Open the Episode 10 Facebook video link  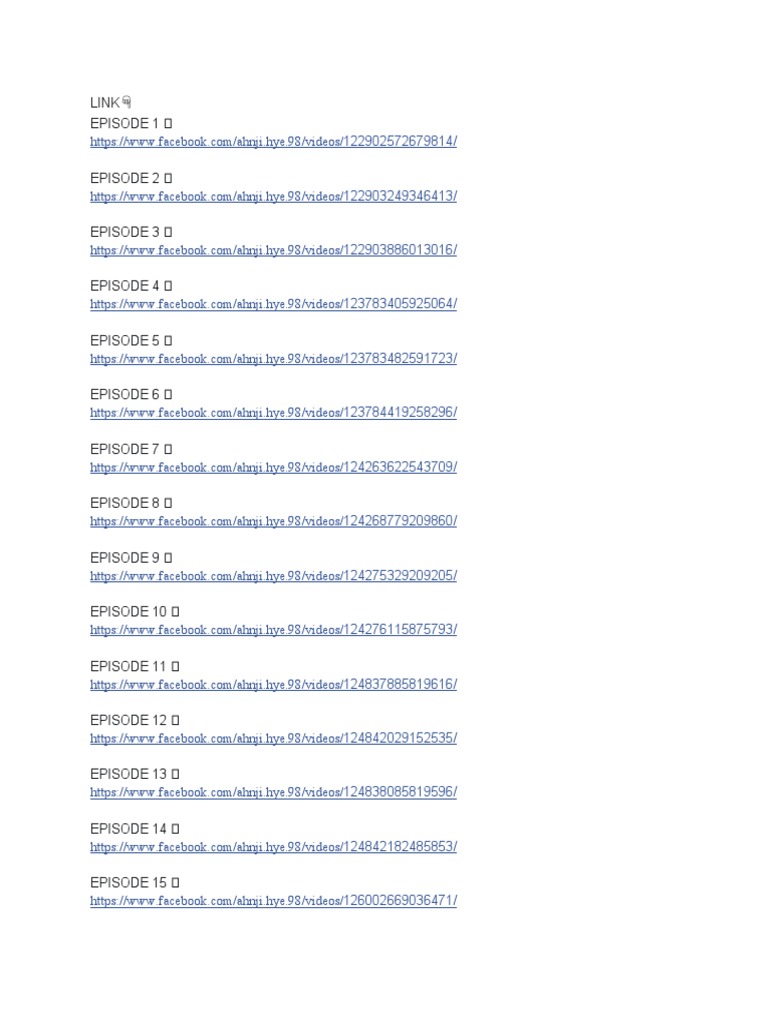point(274,630)
